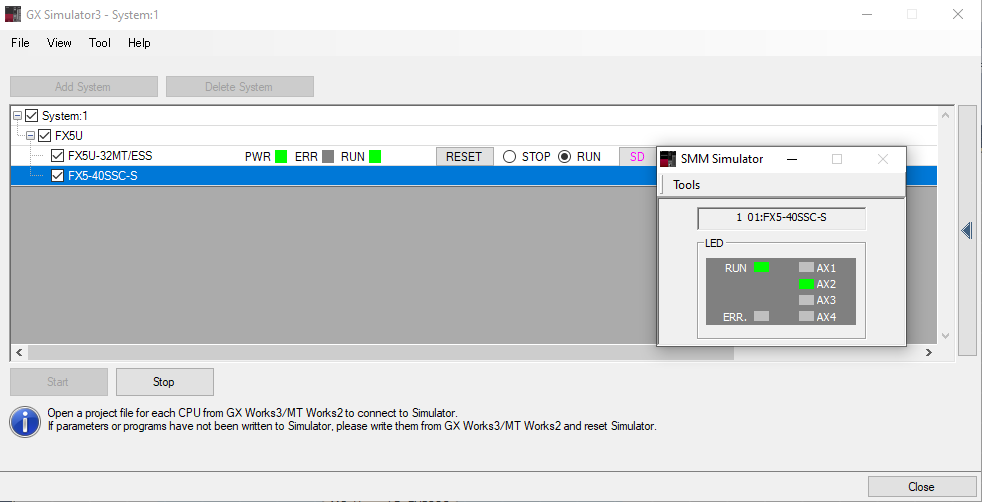
Task: Uncheck the System:1 checkbox
Action: pos(32,116)
